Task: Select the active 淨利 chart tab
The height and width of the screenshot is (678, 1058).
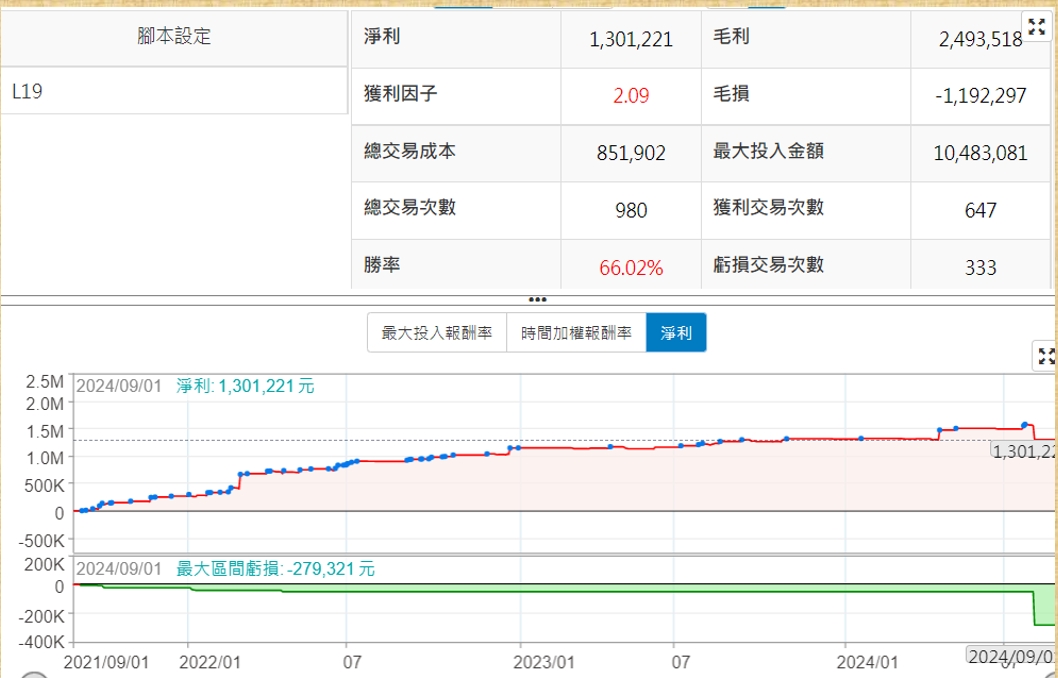Action: (676, 333)
